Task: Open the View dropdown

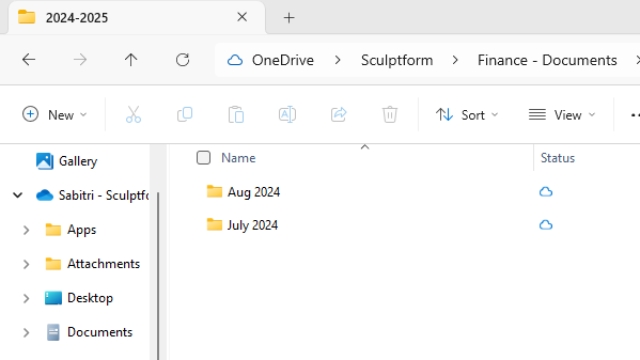Action: point(562,115)
